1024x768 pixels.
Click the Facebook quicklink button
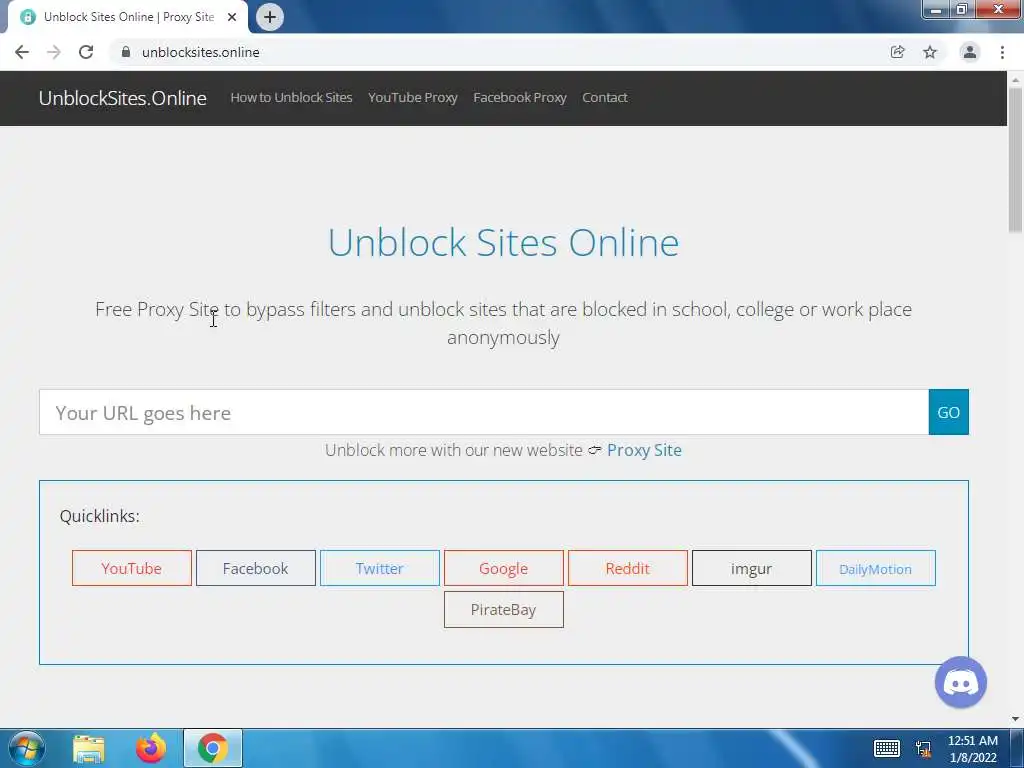pos(256,568)
